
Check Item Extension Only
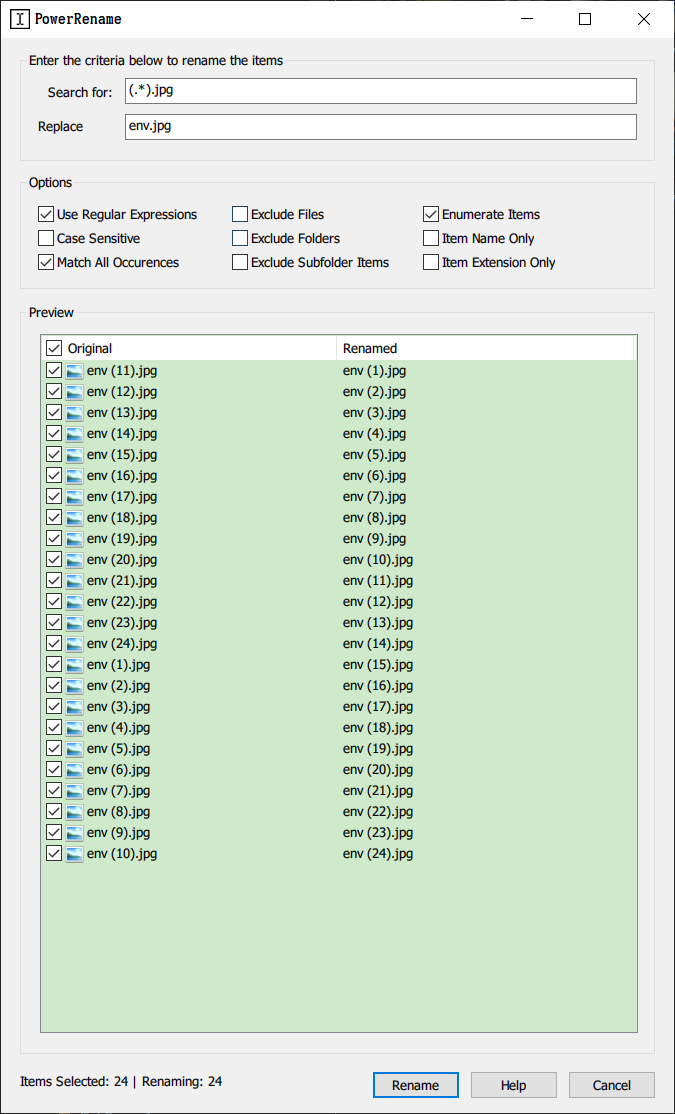pos(431,263)
